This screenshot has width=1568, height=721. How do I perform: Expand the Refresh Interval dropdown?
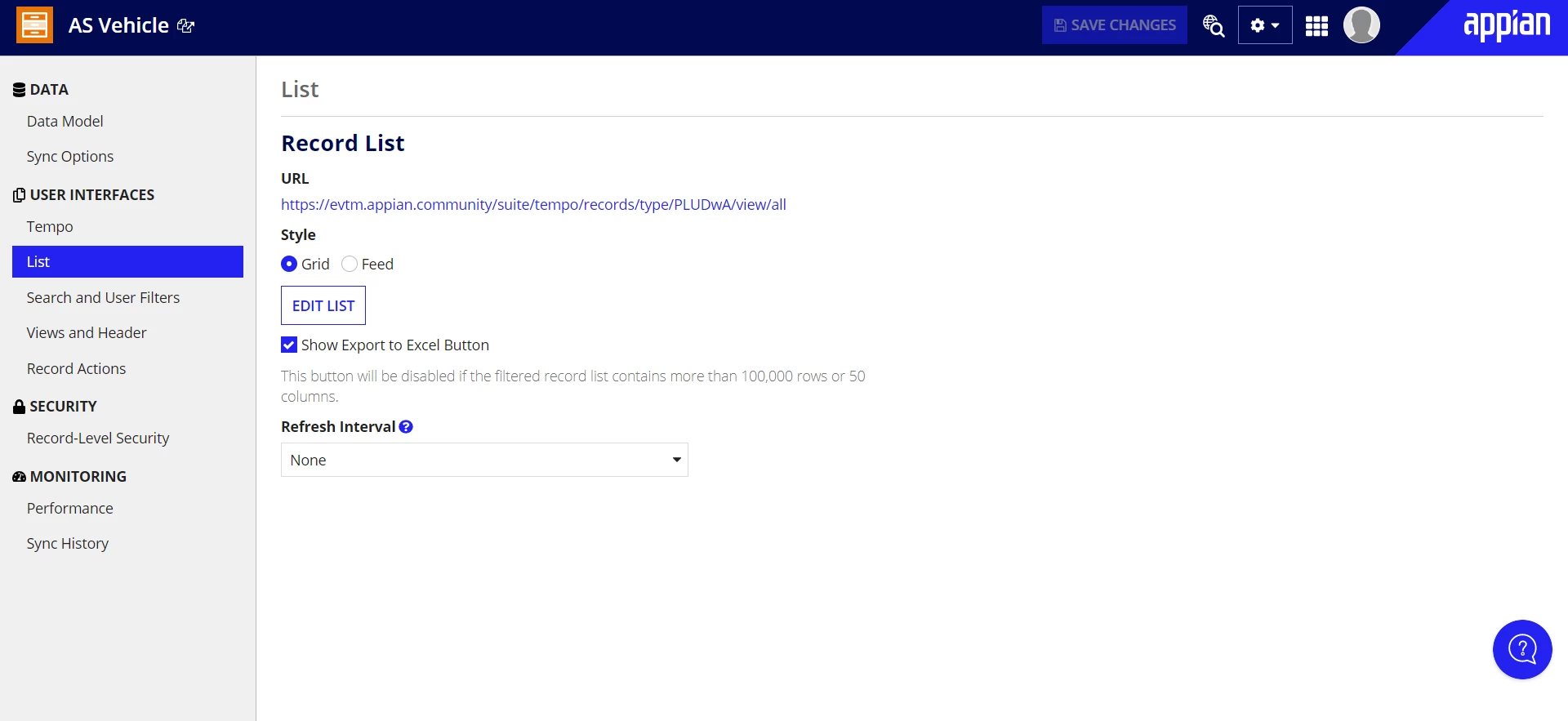(484, 460)
